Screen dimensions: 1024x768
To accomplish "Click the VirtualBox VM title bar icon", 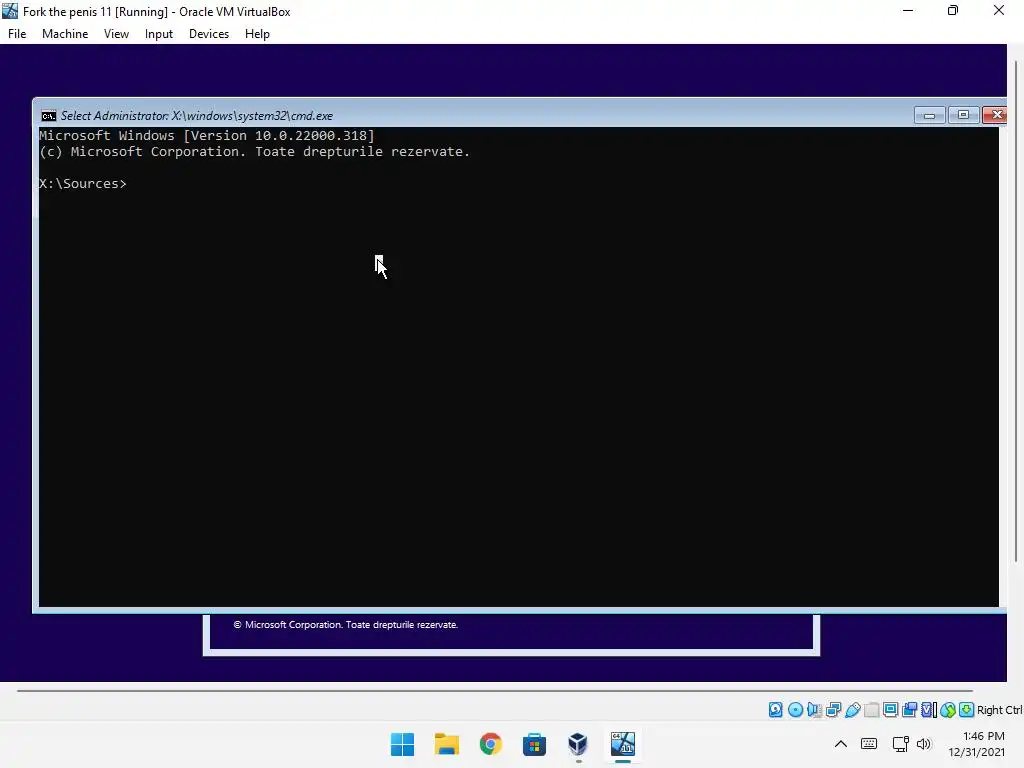I will point(10,11).
